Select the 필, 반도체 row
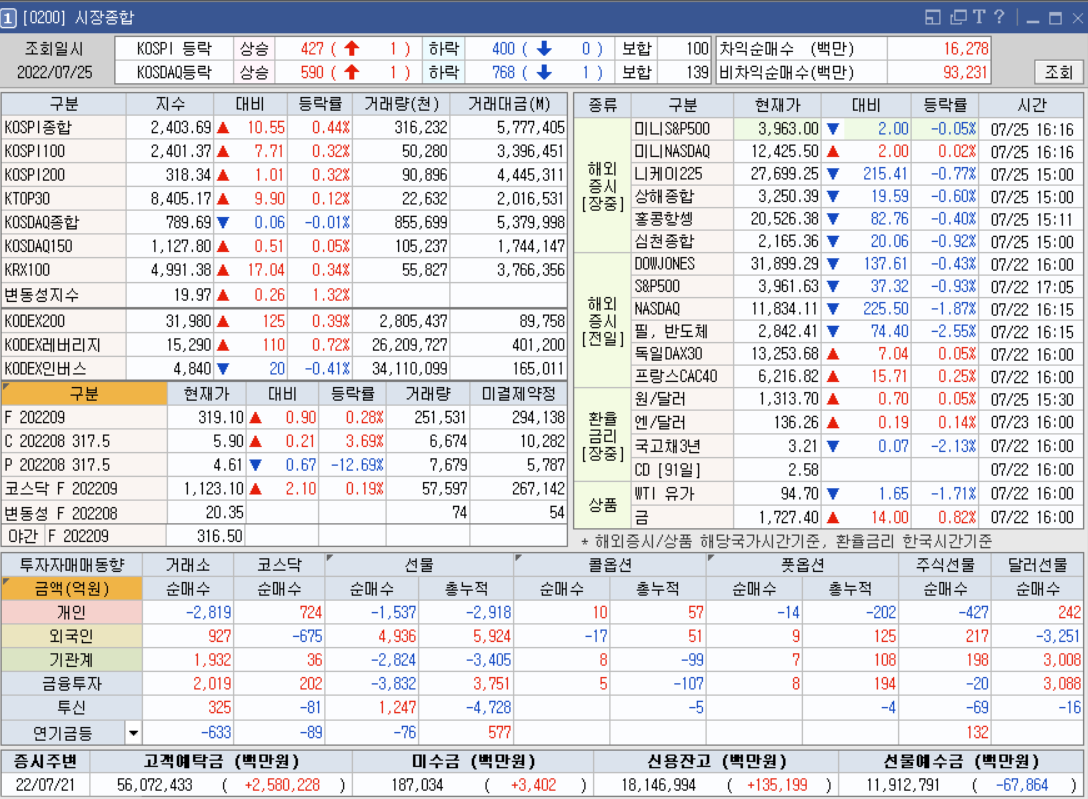 pyautogui.click(x=857, y=332)
